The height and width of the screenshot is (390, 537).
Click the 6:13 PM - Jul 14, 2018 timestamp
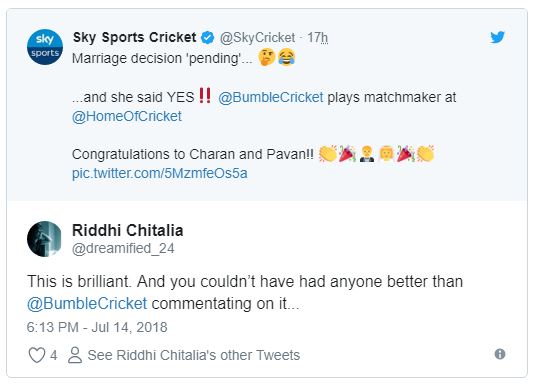point(97,327)
